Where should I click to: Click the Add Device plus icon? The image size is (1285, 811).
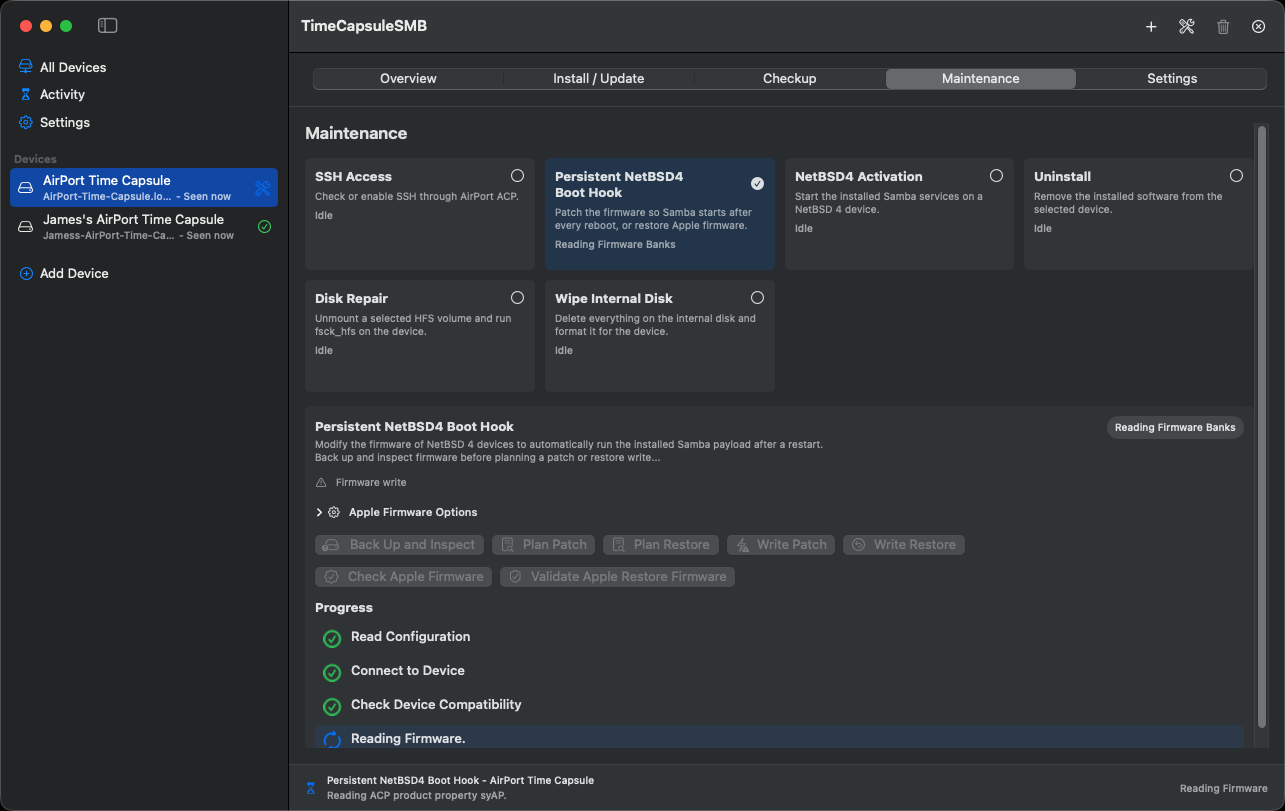tap(26, 273)
